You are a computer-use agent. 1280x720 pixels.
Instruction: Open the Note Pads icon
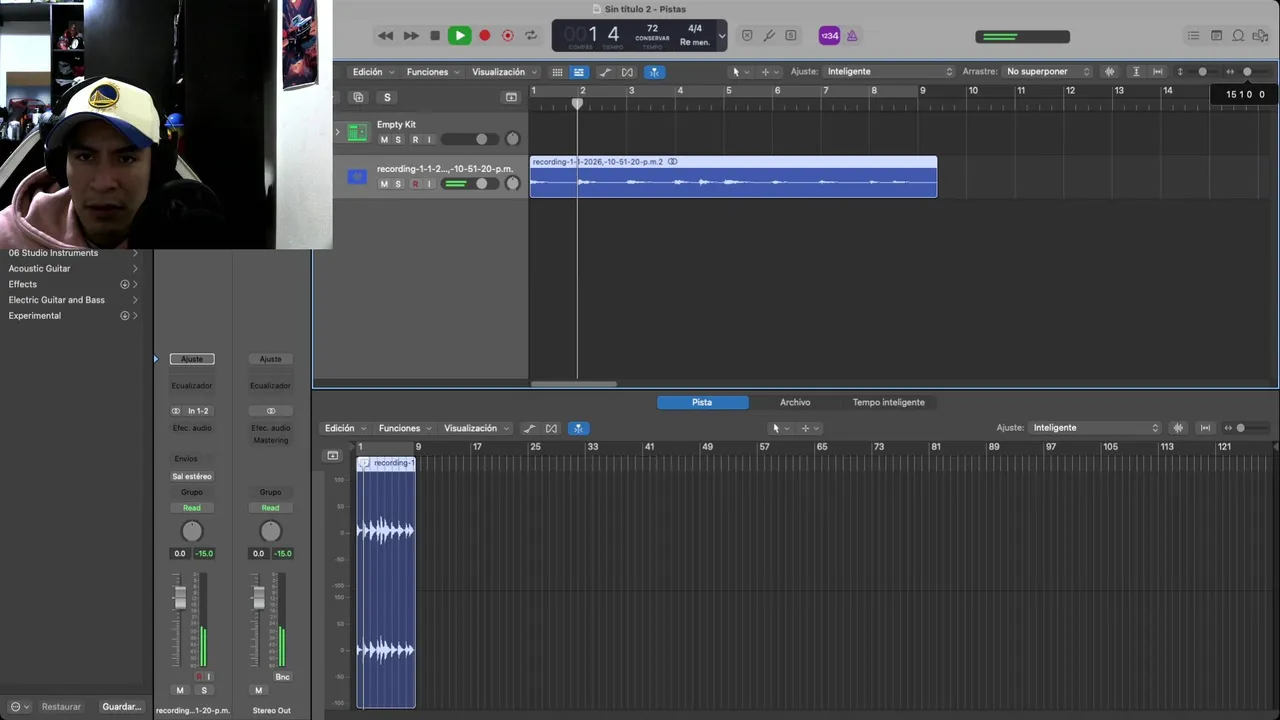coord(1216,36)
